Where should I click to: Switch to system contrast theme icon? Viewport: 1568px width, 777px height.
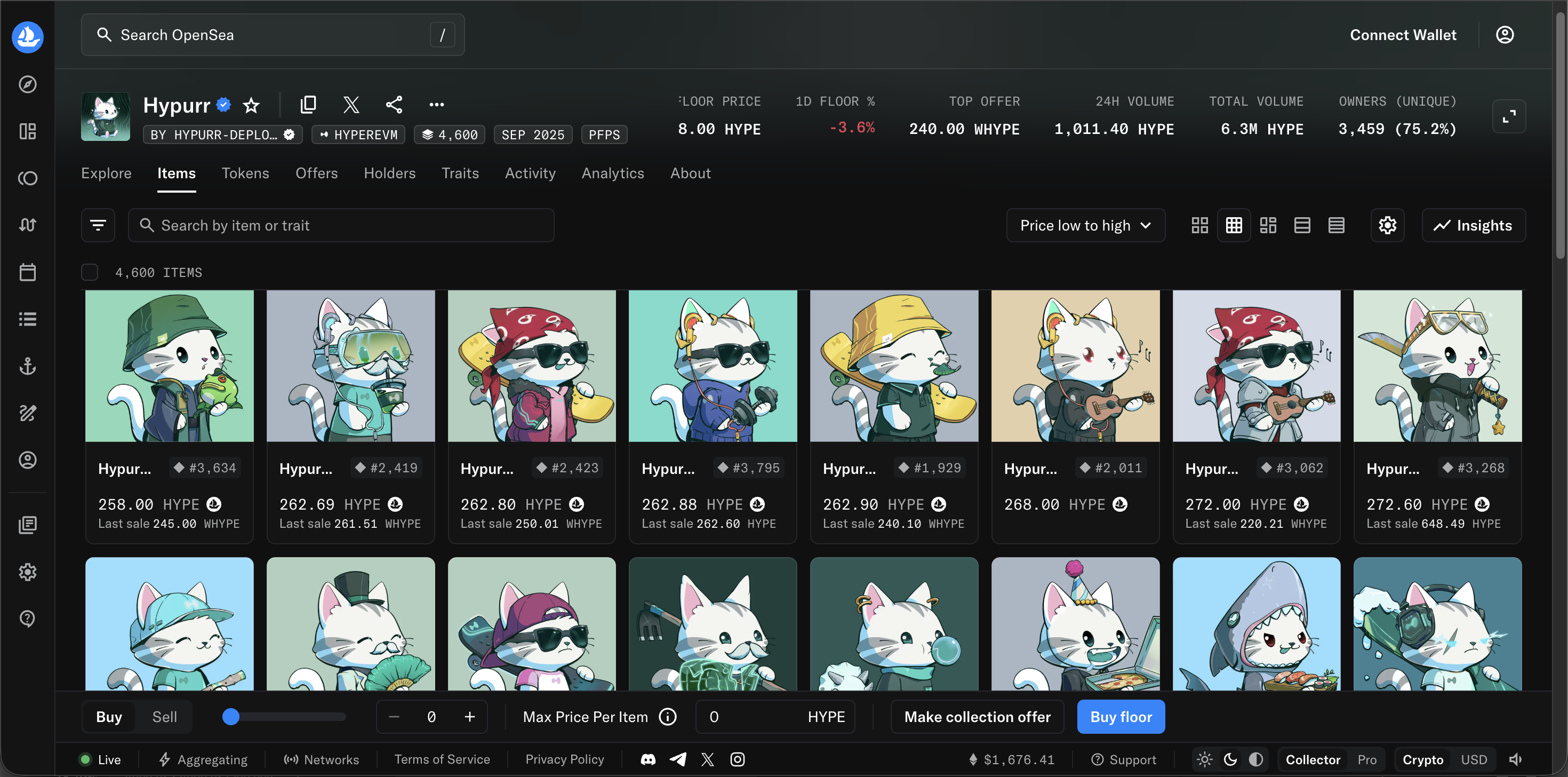[x=1256, y=759]
